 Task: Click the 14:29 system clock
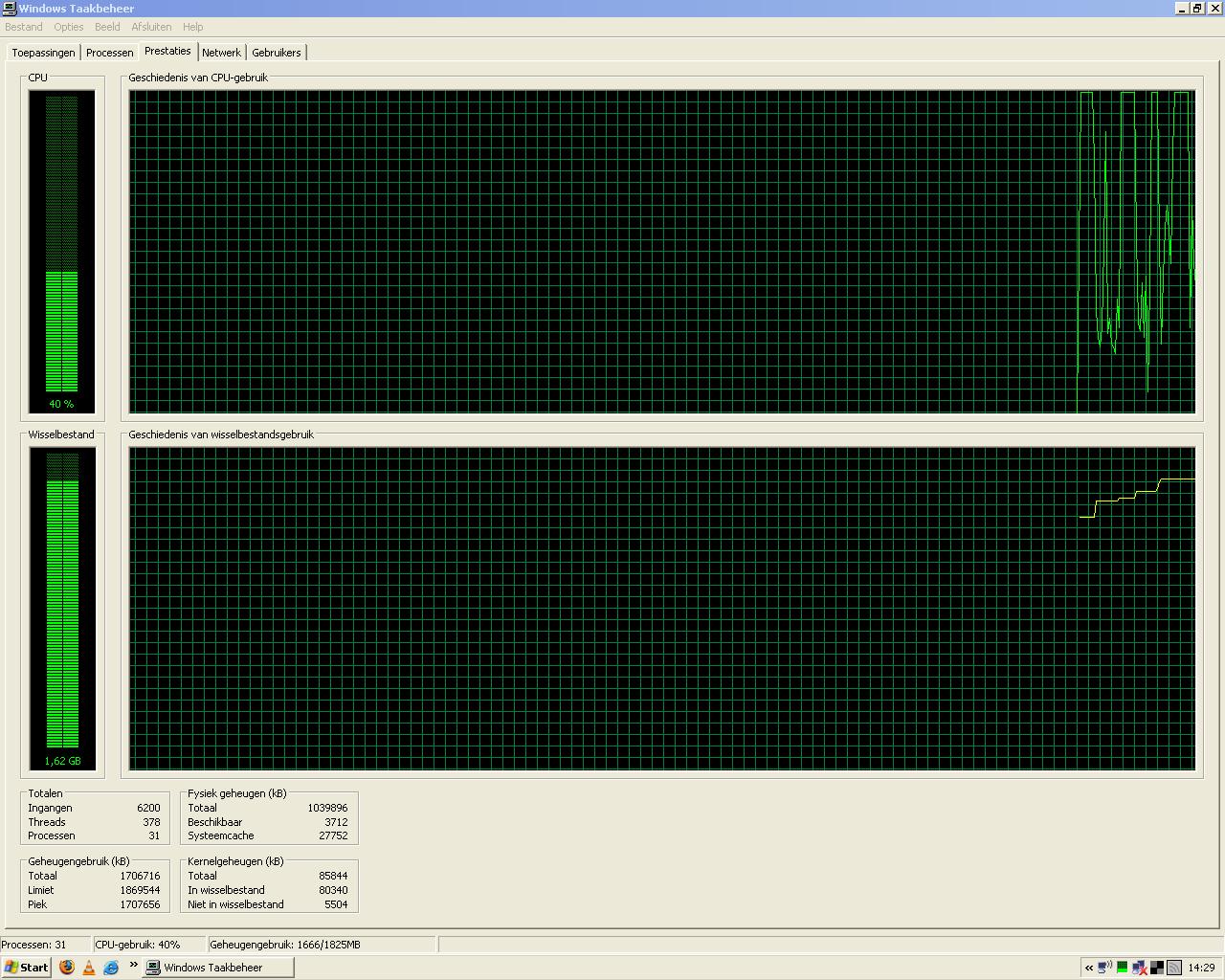[x=1201, y=968]
